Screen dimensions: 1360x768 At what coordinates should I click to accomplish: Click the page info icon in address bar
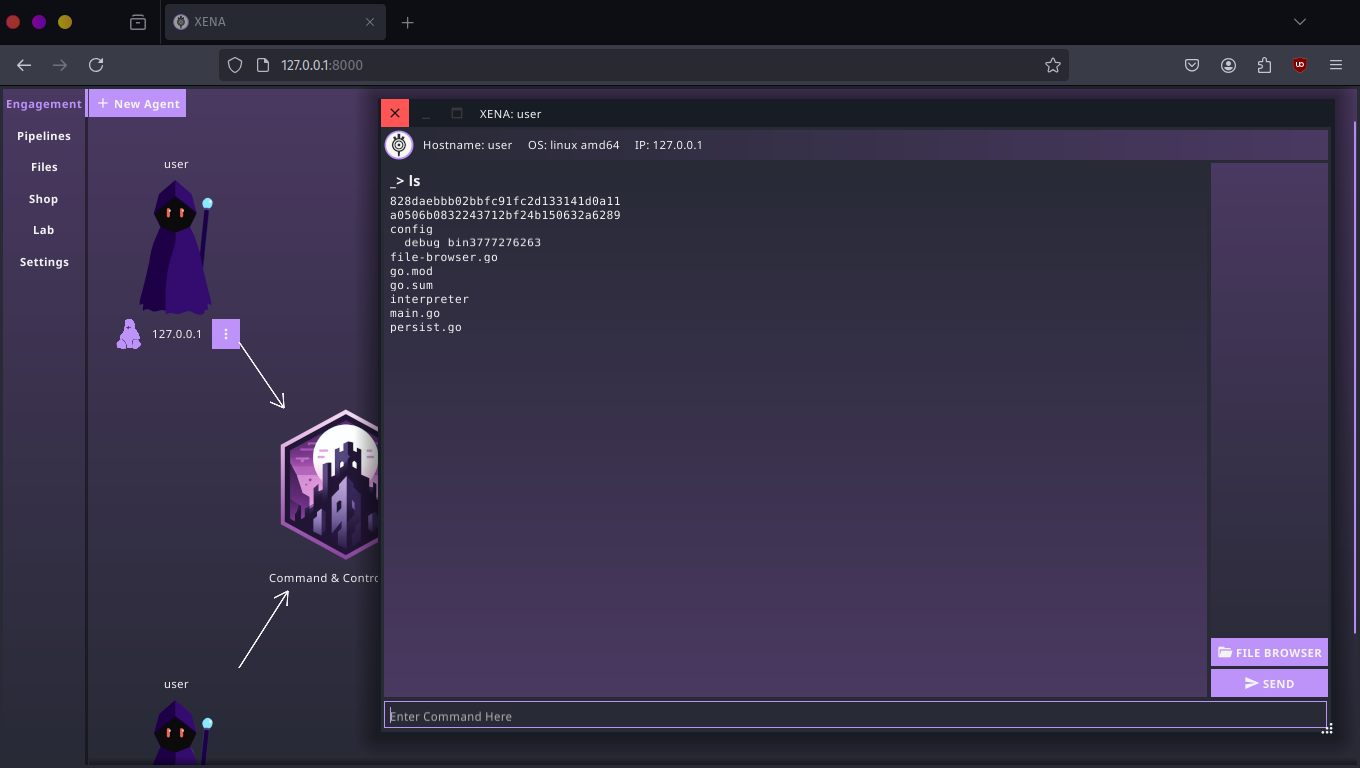(x=263, y=65)
